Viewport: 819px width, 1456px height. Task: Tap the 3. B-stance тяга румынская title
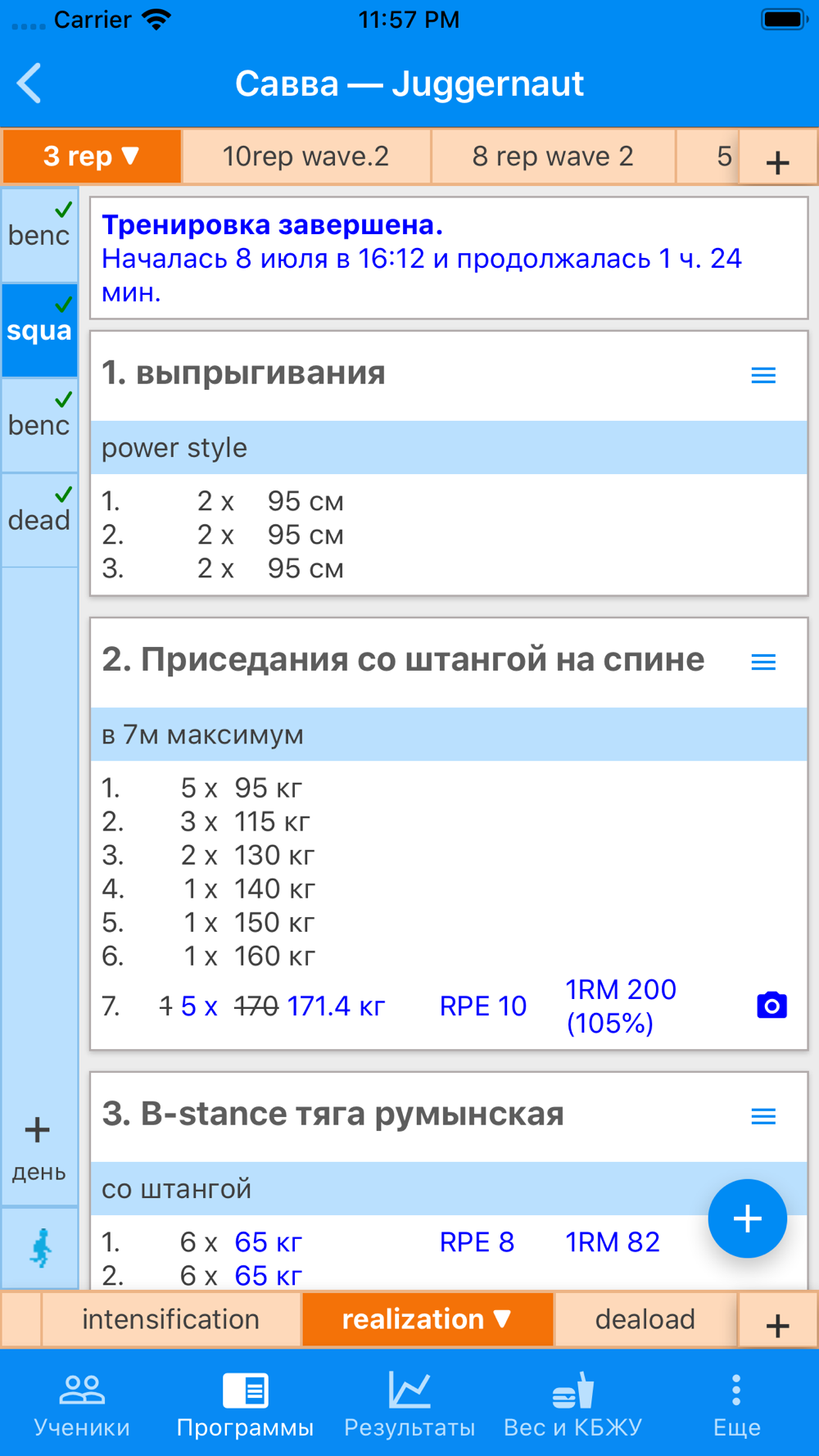click(333, 1114)
